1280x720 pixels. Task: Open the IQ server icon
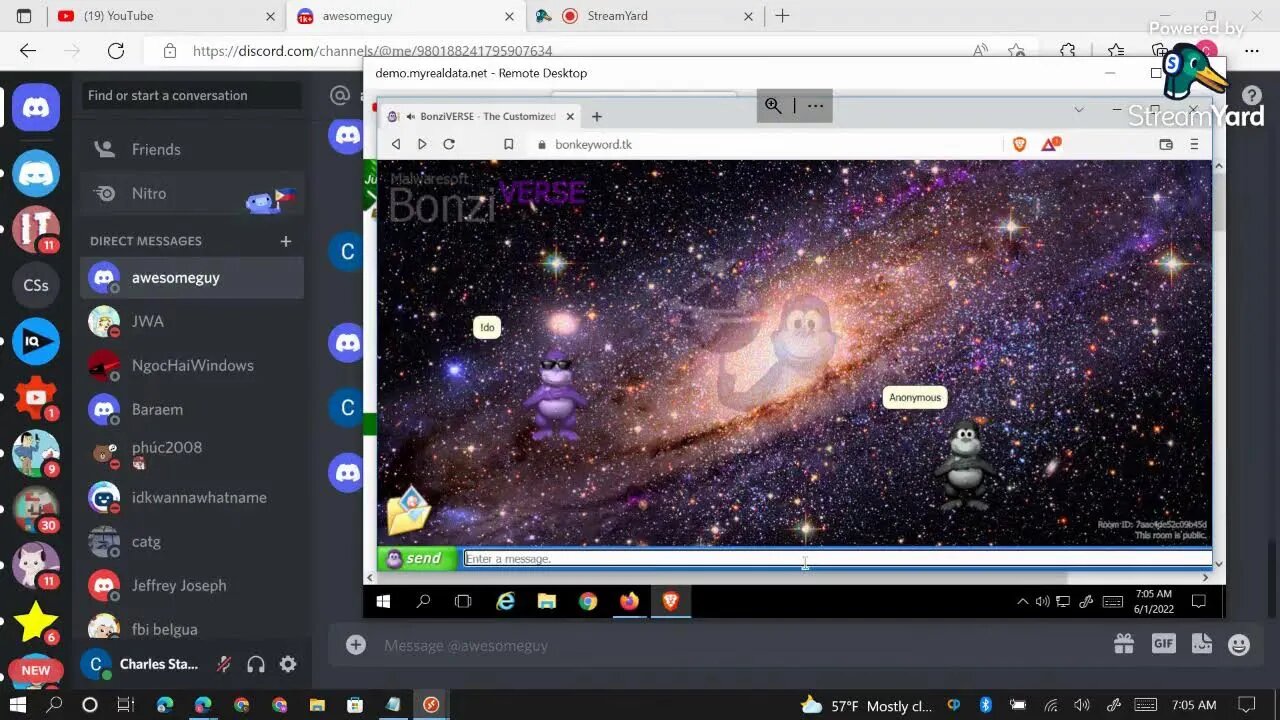36,342
